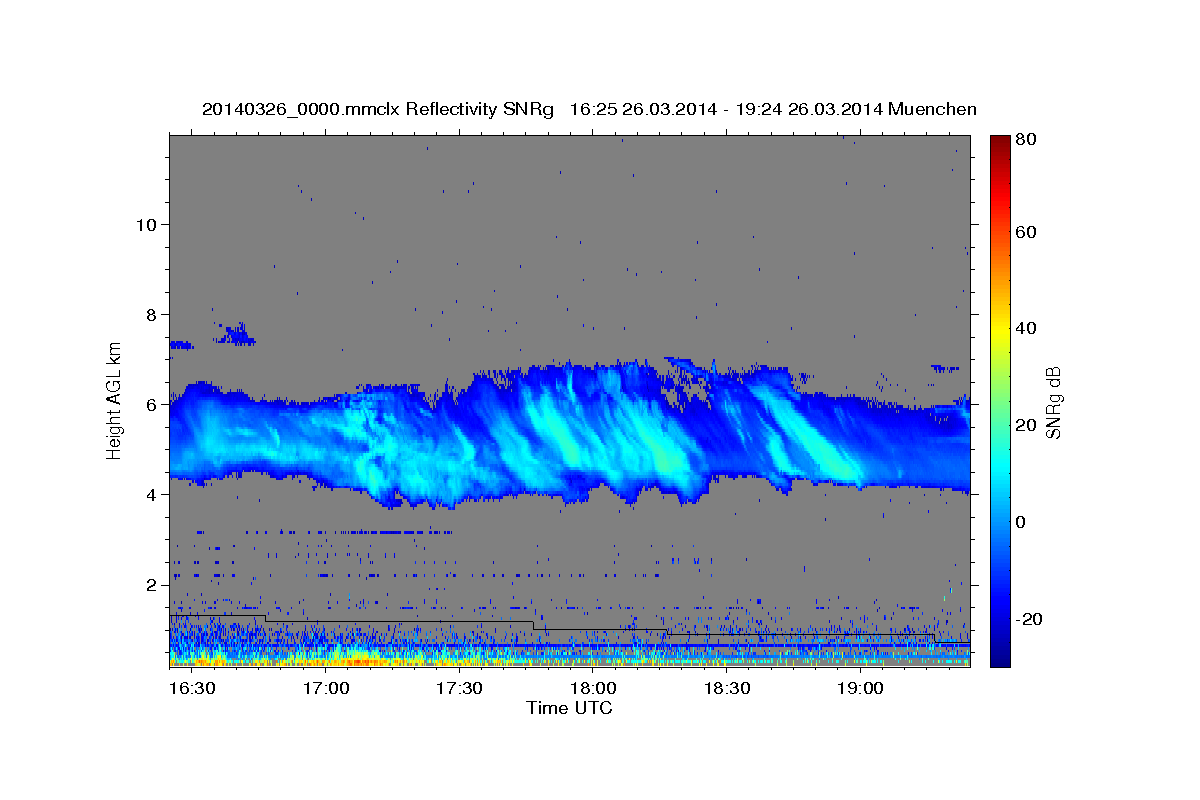
Task: Click the 'Height AGL km' axis label
Action: [115, 400]
